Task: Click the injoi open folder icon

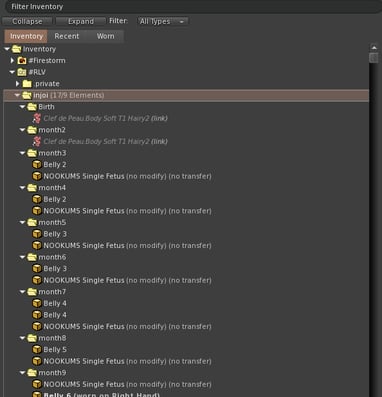Action: point(27,95)
